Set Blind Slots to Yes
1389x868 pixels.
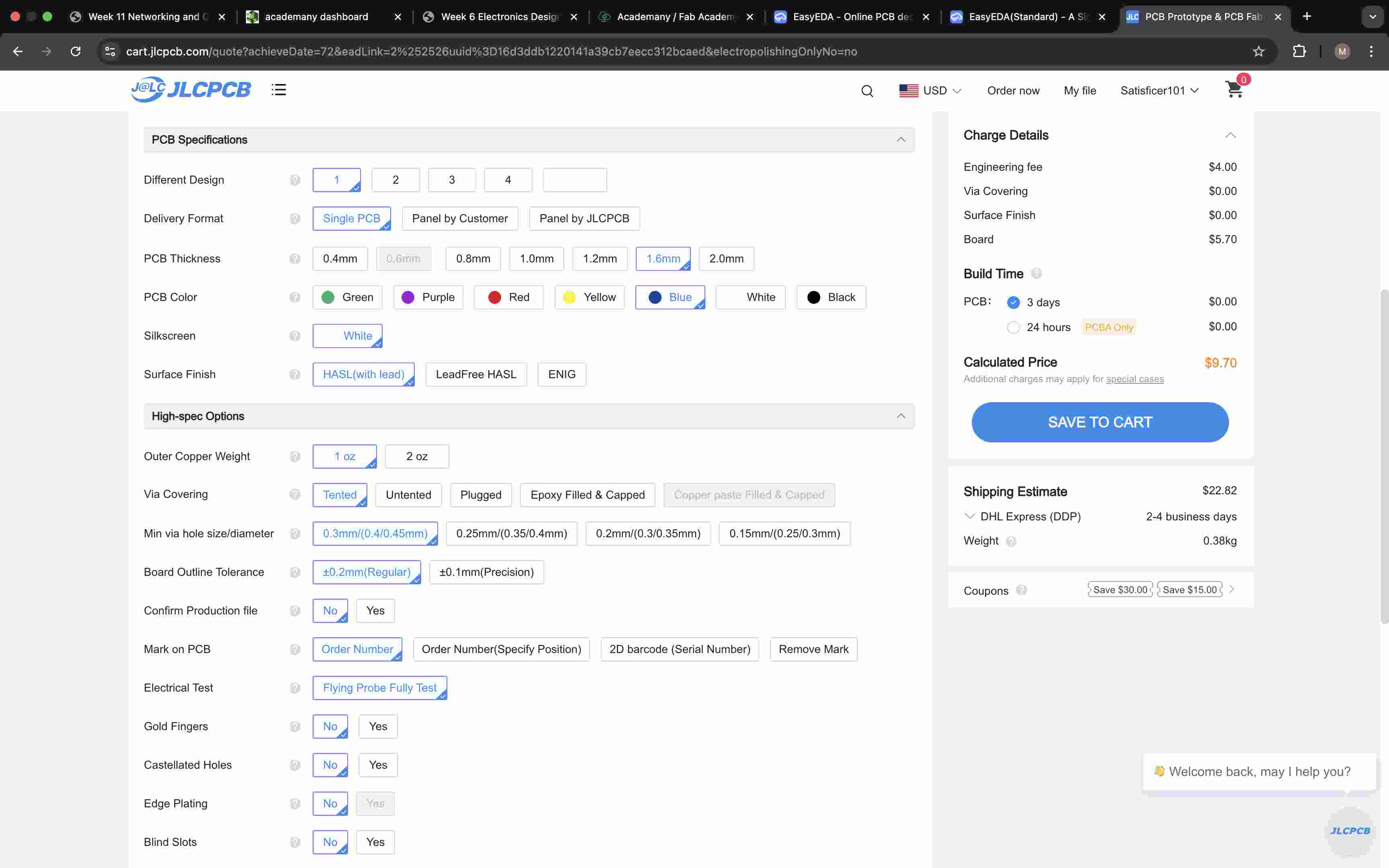point(375,842)
